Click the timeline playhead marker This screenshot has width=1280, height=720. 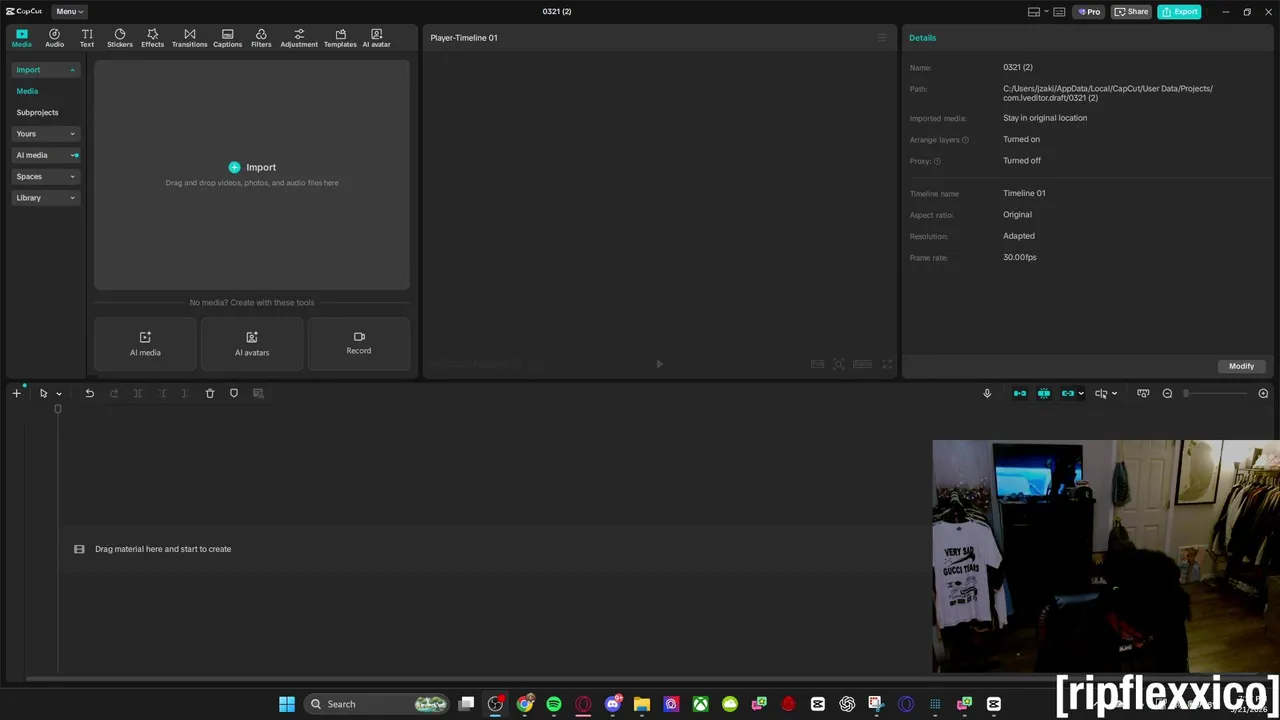pyautogui.click(x=58, y=409)
